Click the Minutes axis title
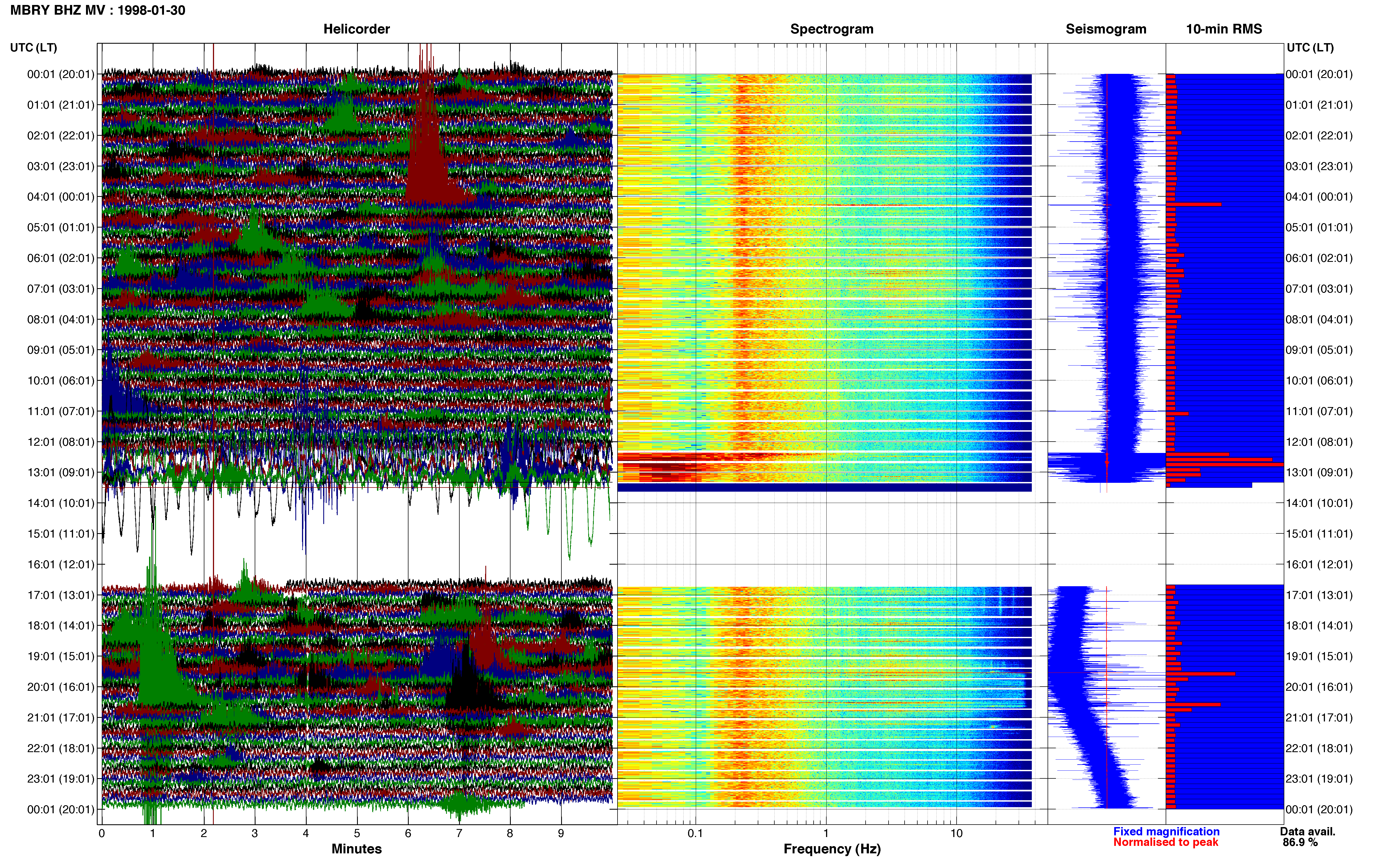 point(356,849)
